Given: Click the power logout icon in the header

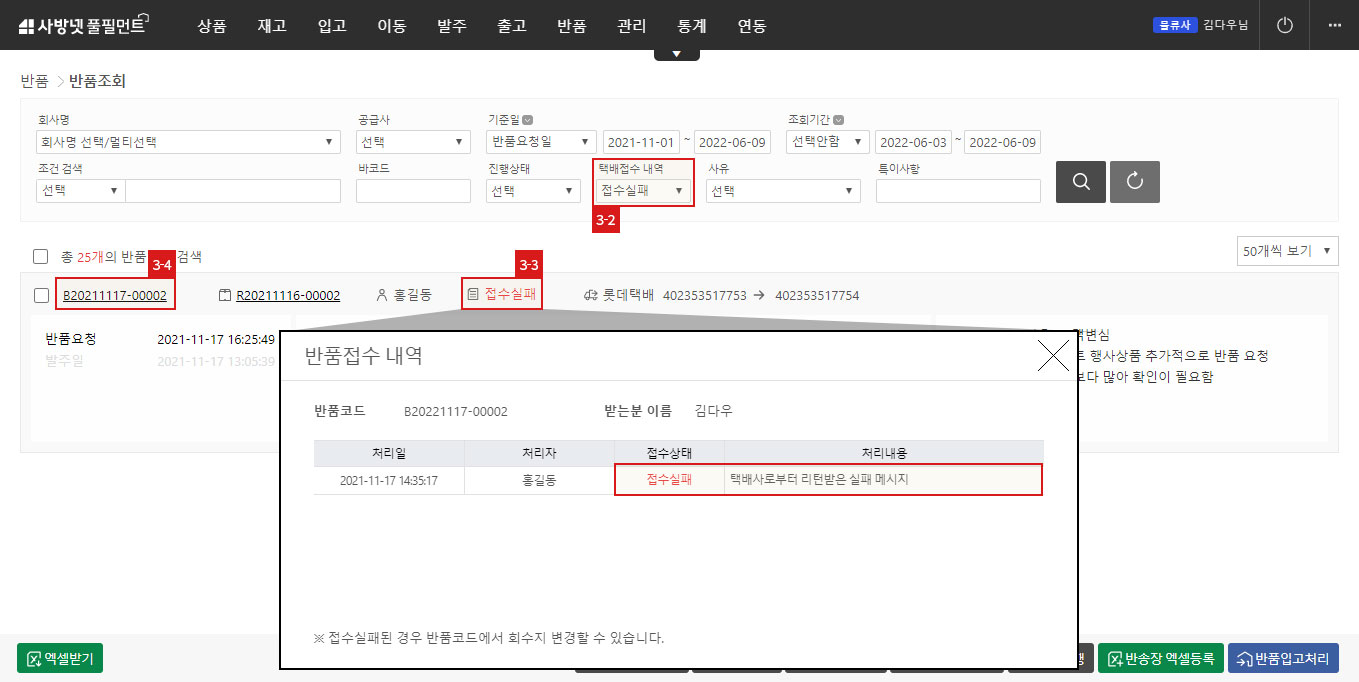Looking at the screenshot, I should point(1284,25).
